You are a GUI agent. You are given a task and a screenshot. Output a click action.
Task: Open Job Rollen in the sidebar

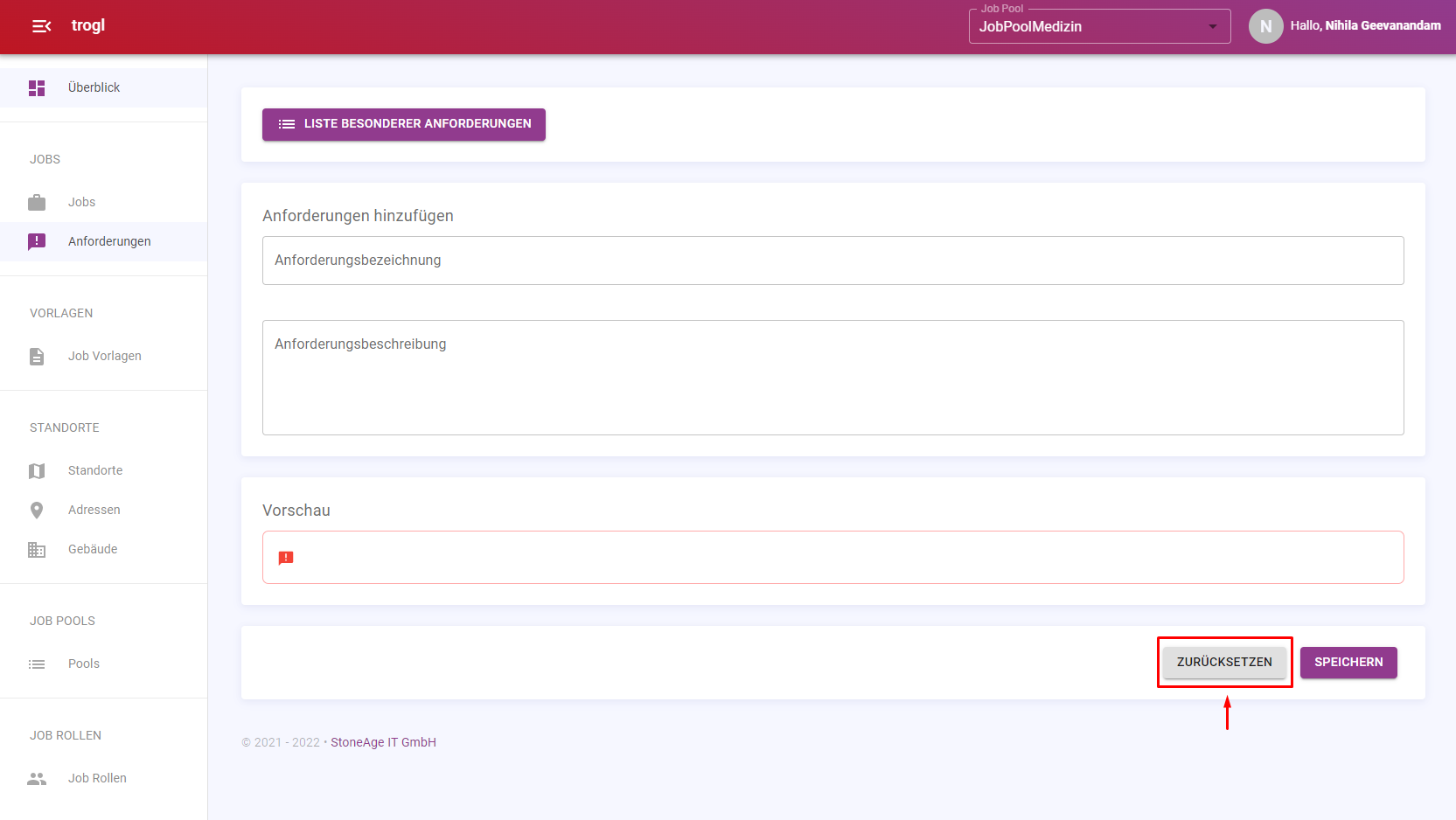103,778
